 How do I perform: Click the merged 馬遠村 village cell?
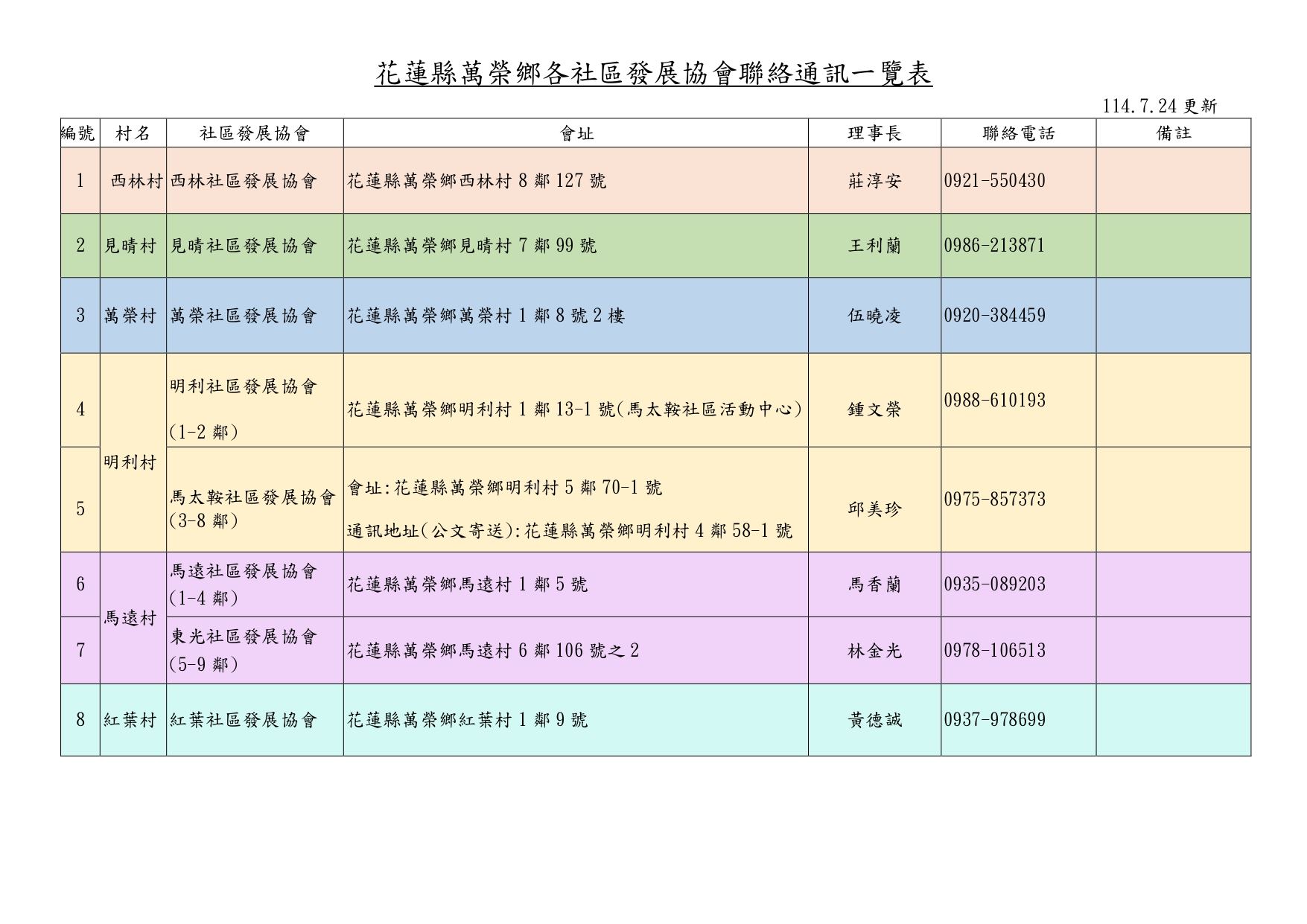click(x=130, y=618)
